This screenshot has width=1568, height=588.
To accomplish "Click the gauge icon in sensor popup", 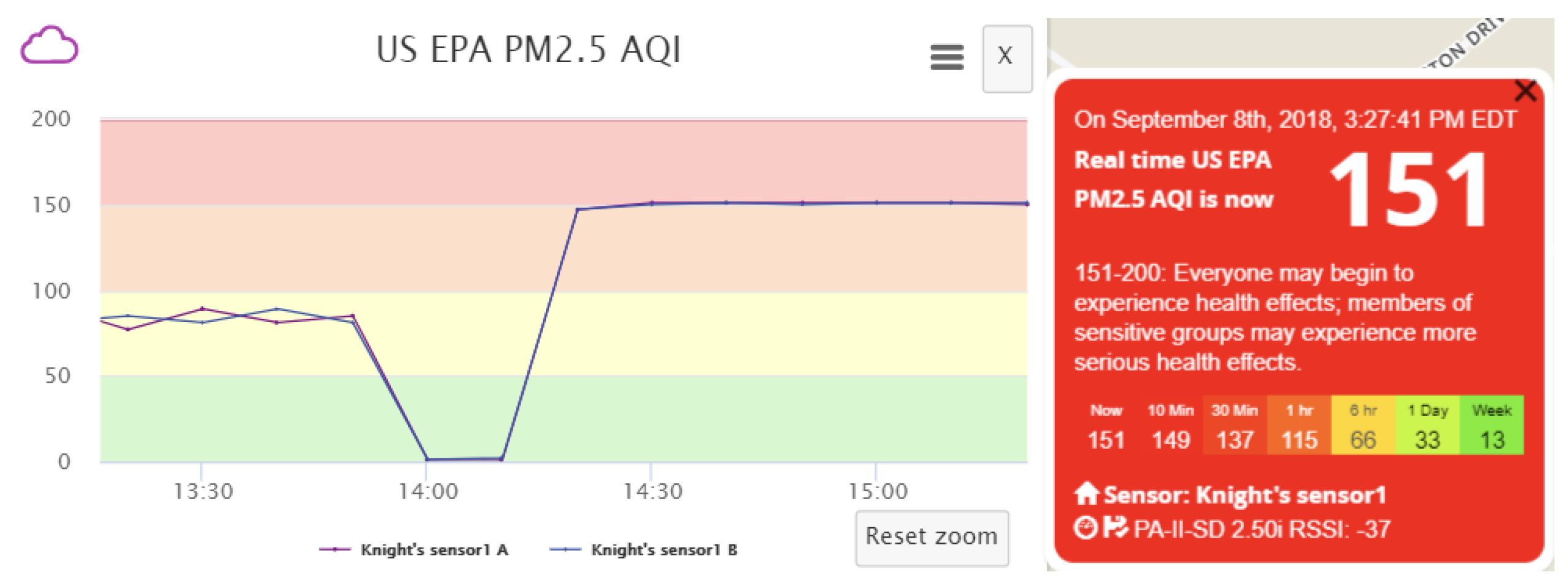I will (x=1085, y=527).
